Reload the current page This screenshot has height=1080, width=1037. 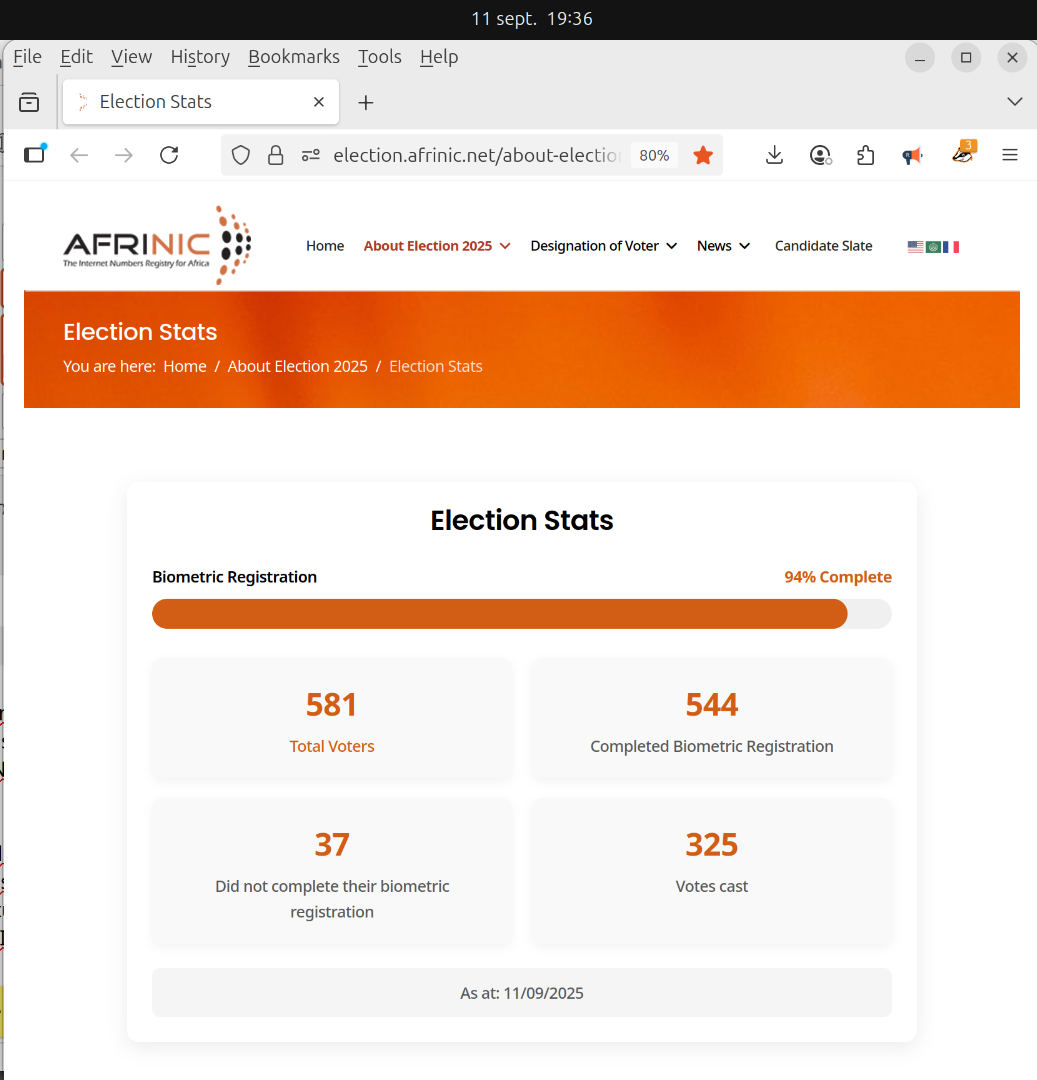pyautogui.click(x=169, y=155)
